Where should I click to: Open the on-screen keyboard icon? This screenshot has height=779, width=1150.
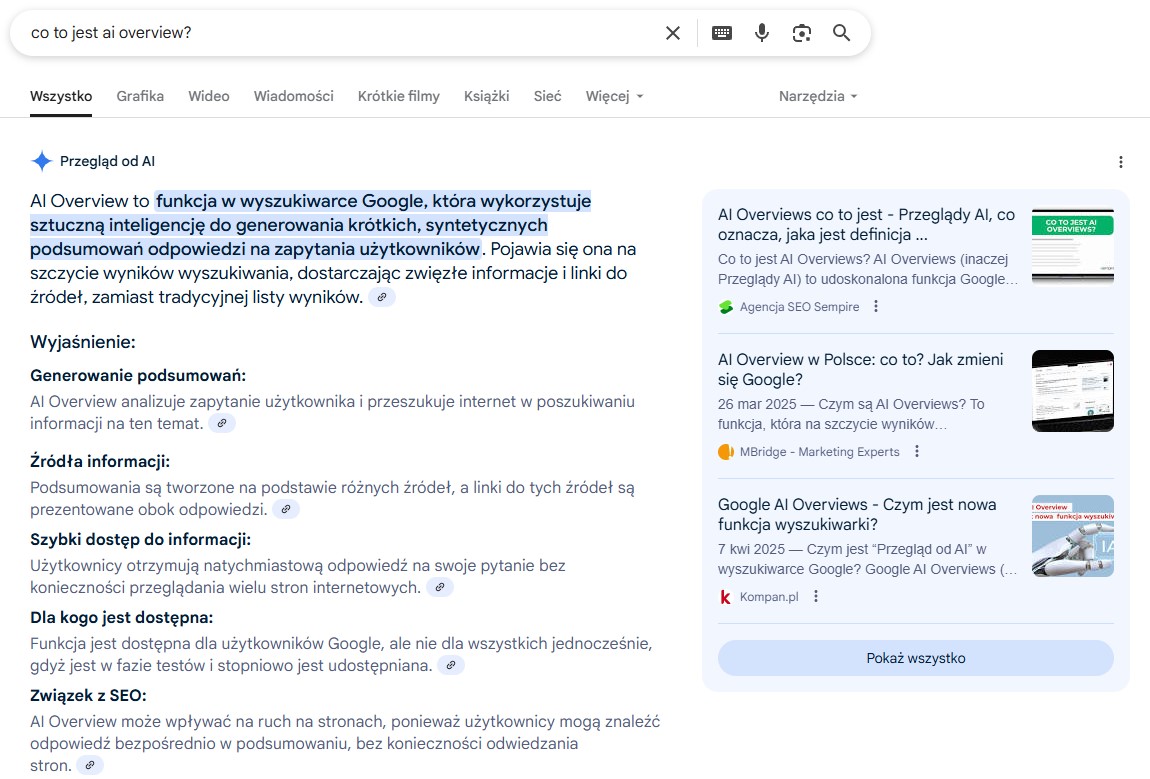coord(722,33)
